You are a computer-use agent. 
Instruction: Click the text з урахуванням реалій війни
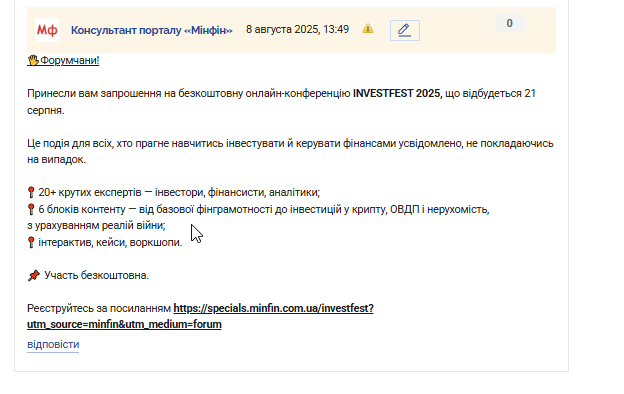coord(96,226)
